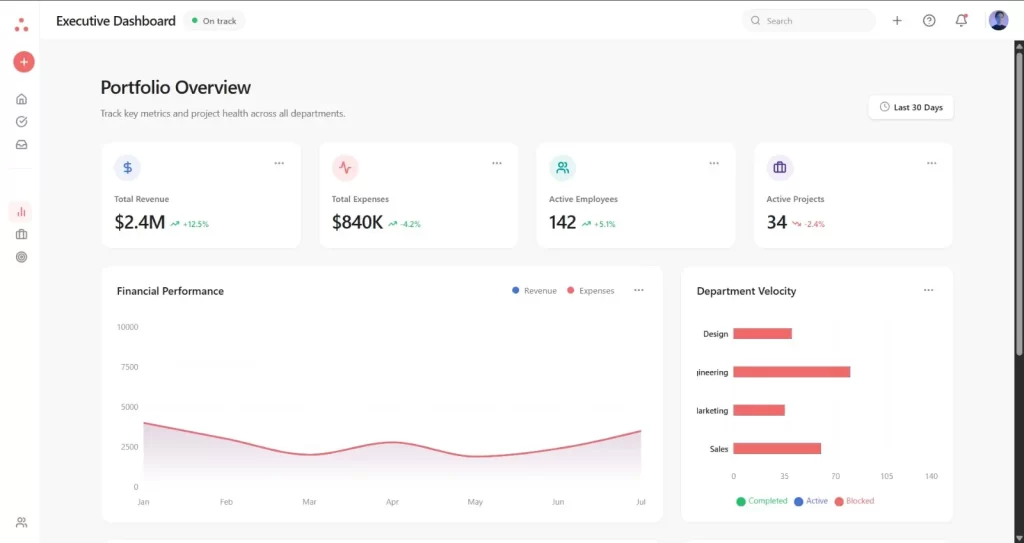
Task: Open the briefcase portfolios sidebar icon
Action: click(22, 234)
